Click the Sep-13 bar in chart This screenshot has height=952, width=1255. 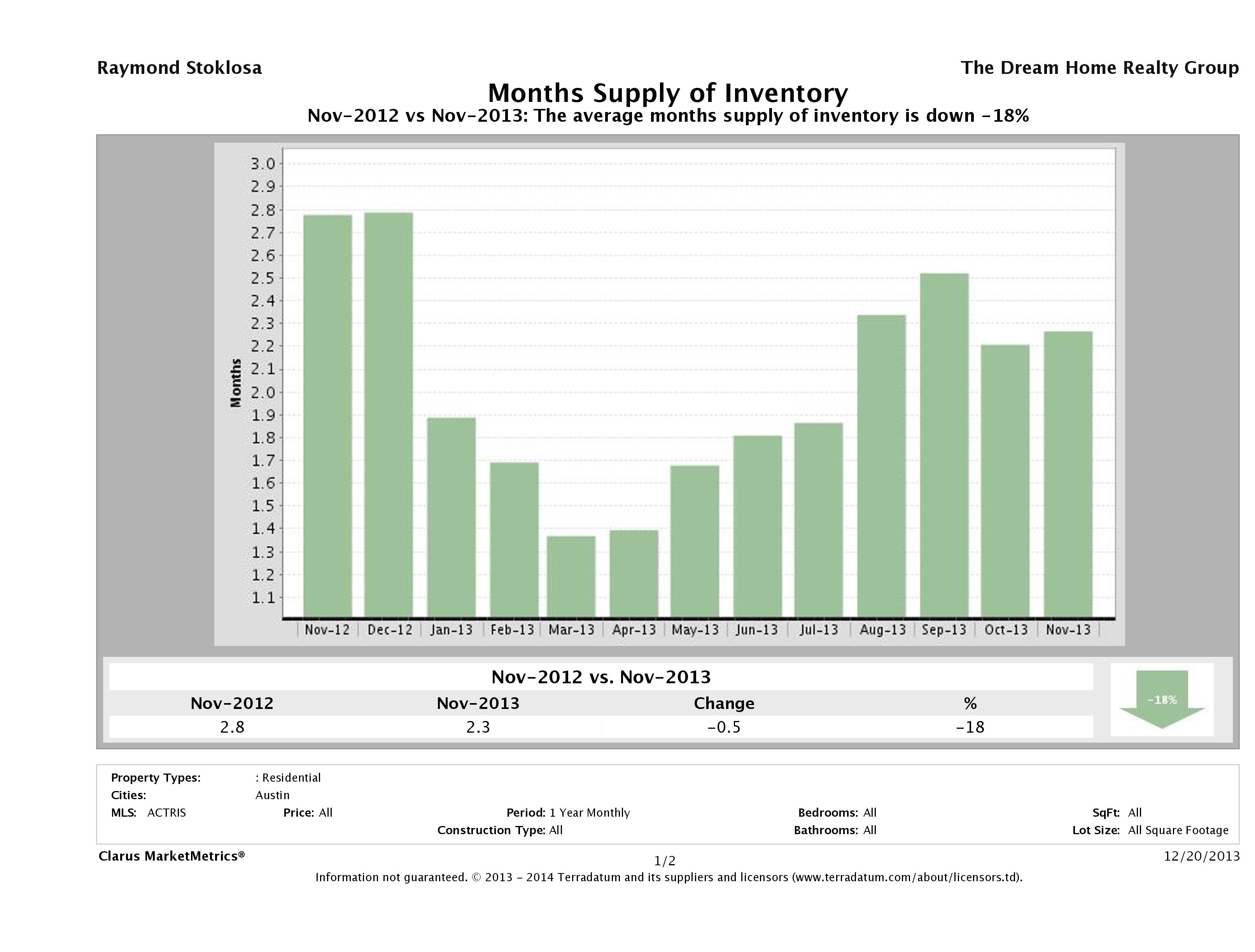click(944, 445)
